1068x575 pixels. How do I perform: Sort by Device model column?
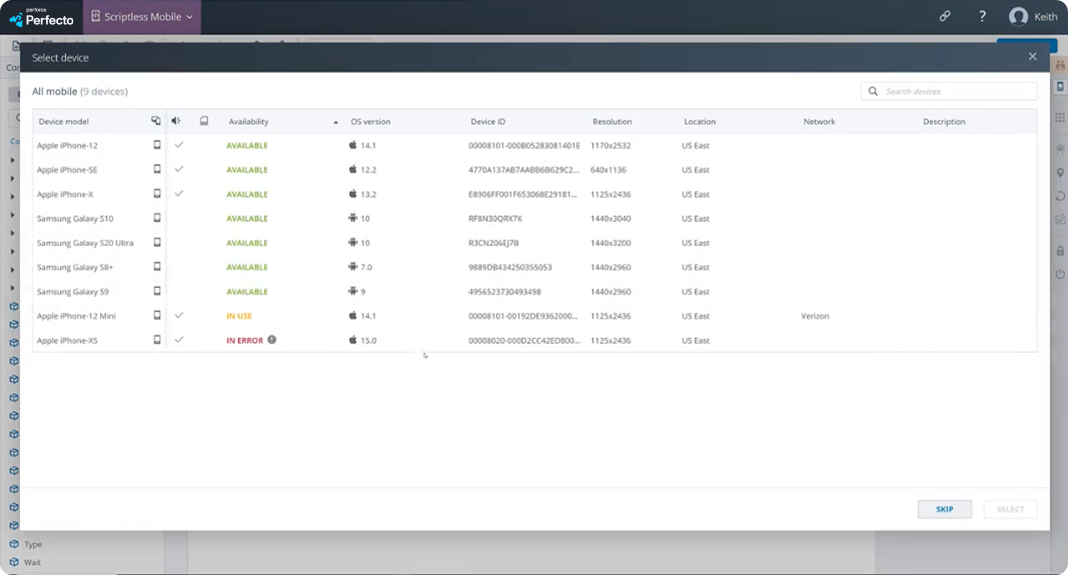tap(63, 121)
